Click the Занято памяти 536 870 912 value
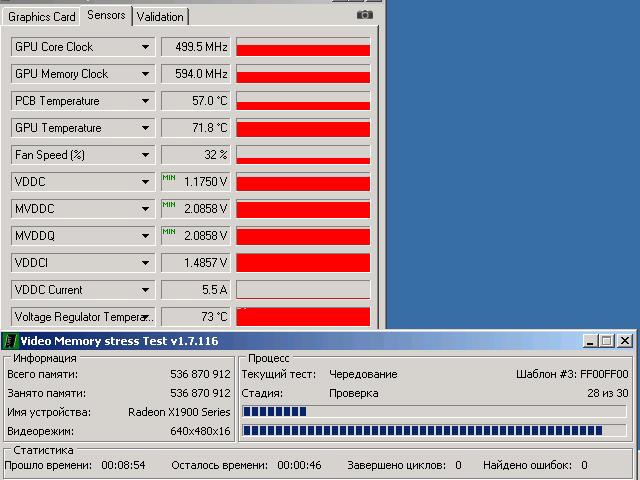The image size is (640, 480). click(200, 393)
